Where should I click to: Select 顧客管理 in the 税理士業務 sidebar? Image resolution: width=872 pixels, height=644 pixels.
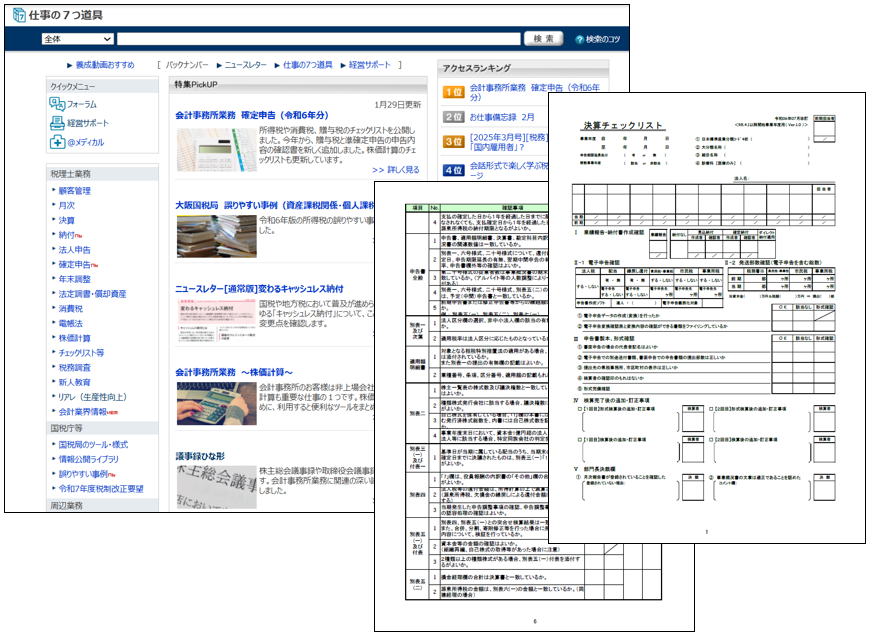(x=74, y=190)
